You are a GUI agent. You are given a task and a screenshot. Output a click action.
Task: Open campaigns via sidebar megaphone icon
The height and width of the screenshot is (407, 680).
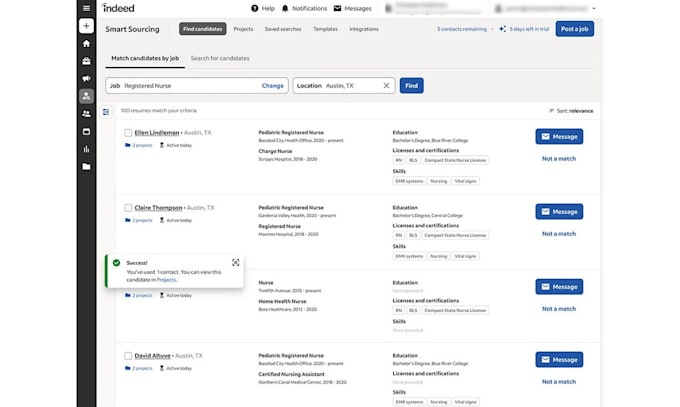(86, 79)
